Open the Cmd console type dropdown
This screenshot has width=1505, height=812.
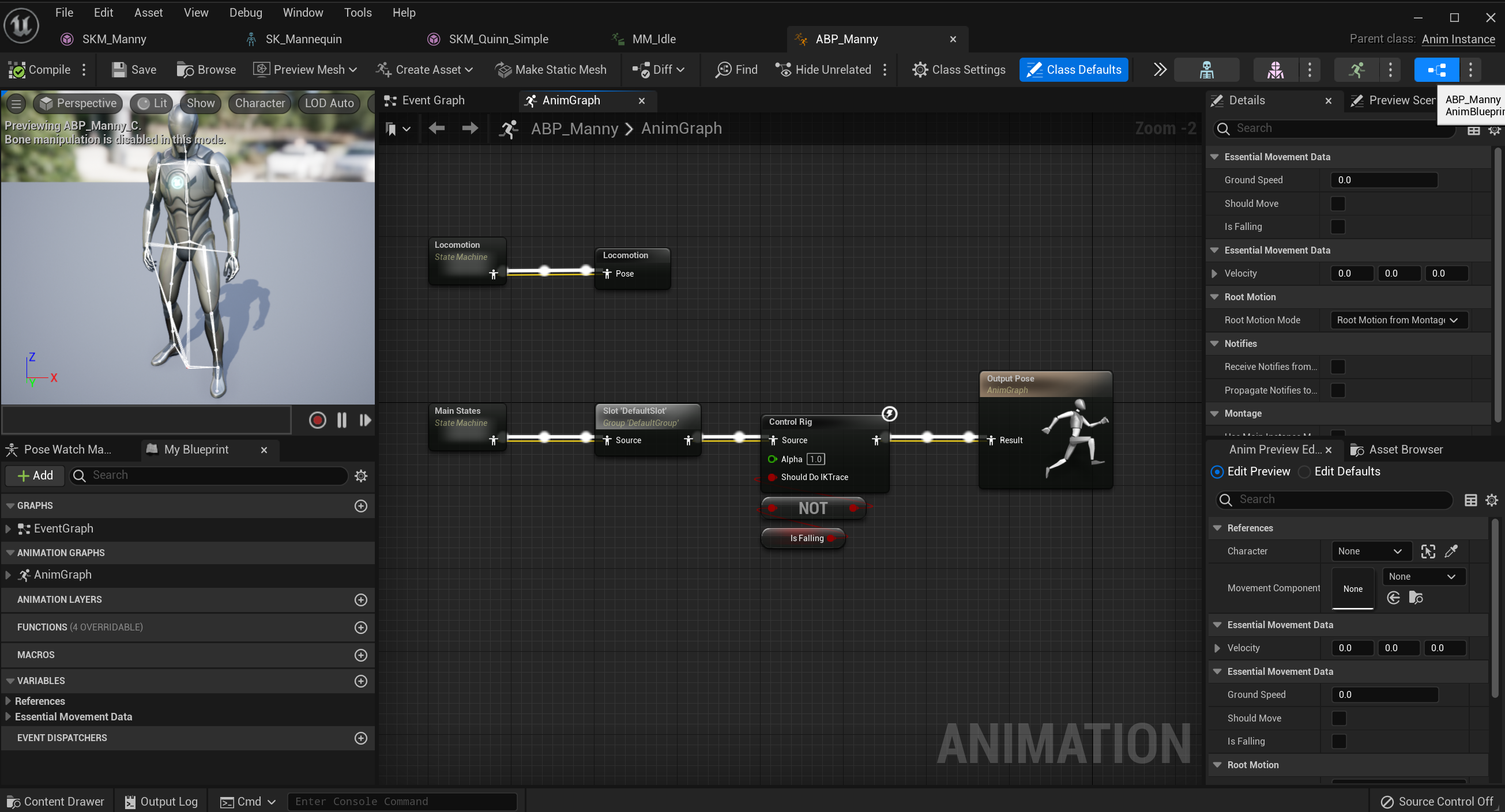tap(248, 802)
